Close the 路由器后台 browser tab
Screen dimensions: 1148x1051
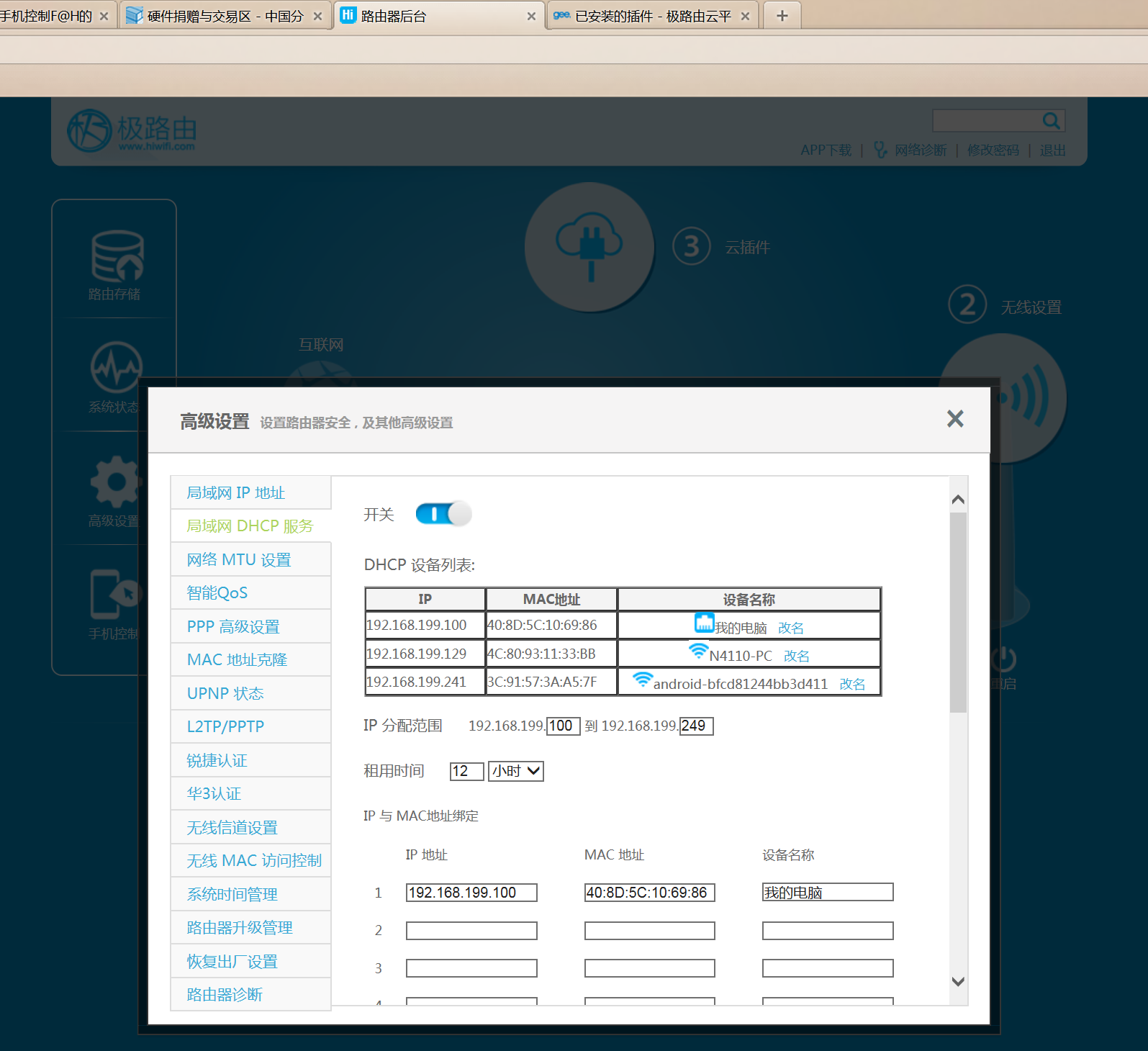click(531, 16)
